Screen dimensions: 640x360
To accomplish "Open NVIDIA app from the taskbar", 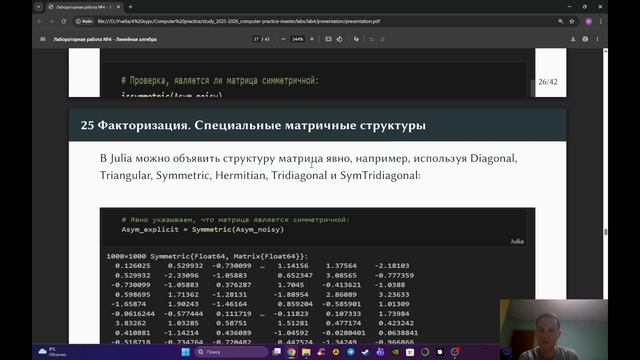I will (x=395, y=352).
